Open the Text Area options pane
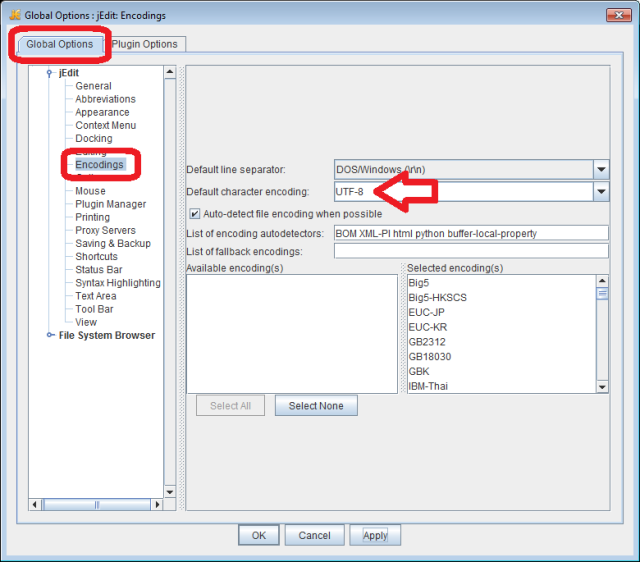Screen dimensions: 640x562 click(96, 296)
